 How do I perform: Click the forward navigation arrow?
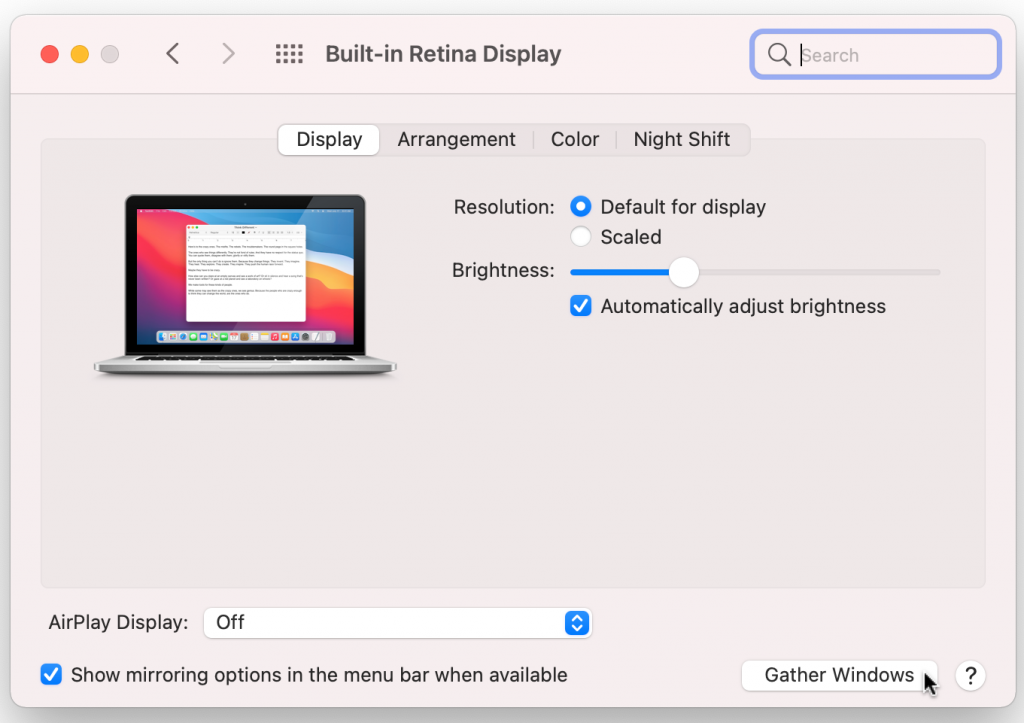pyautogui.click(x=228, y=54)
